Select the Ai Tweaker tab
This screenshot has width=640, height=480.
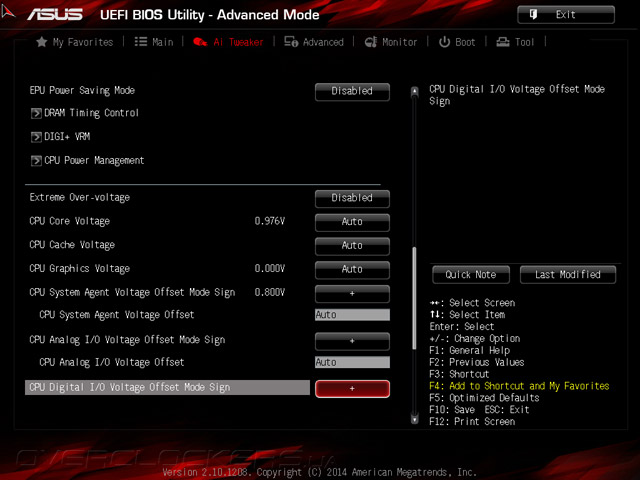(228, 42)
